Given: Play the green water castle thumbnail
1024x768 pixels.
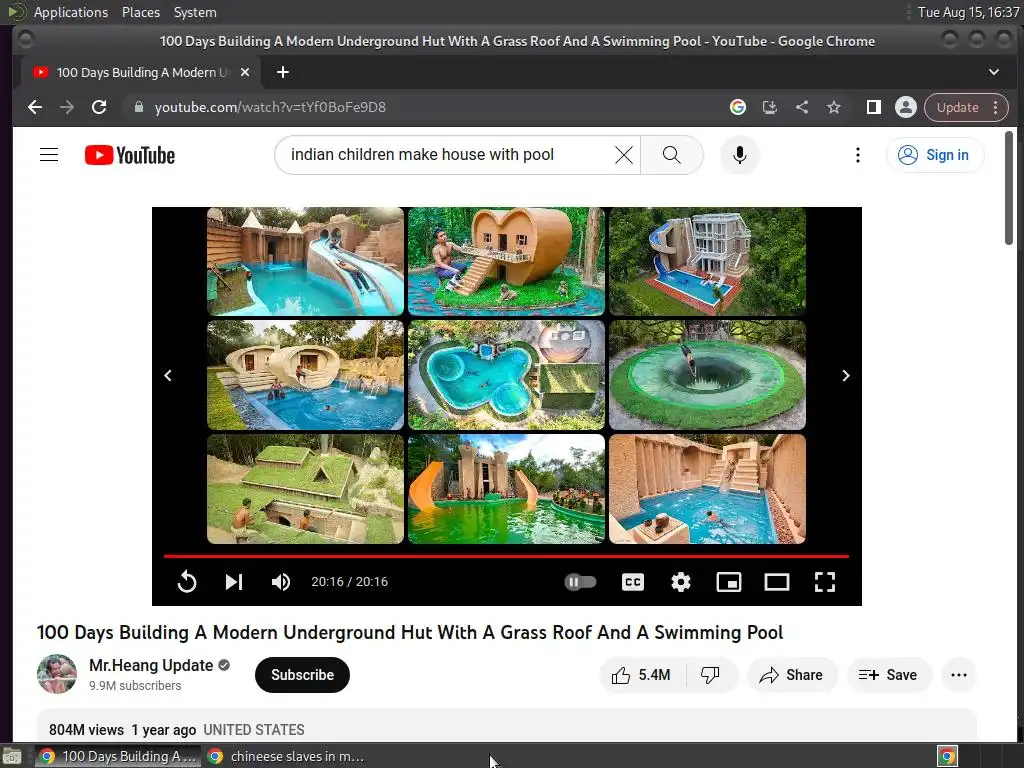Looking at the screenshot, I should click(506, 488).
